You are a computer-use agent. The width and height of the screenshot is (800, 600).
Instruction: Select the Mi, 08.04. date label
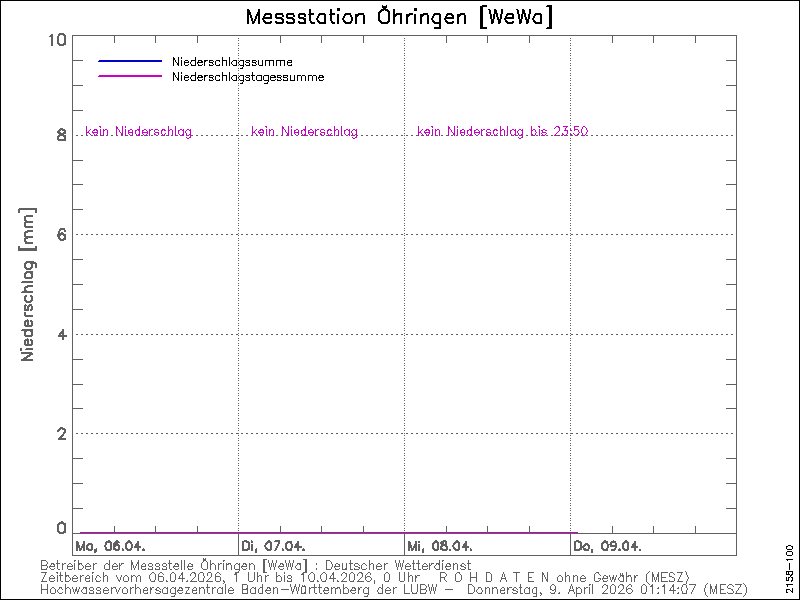440,546
